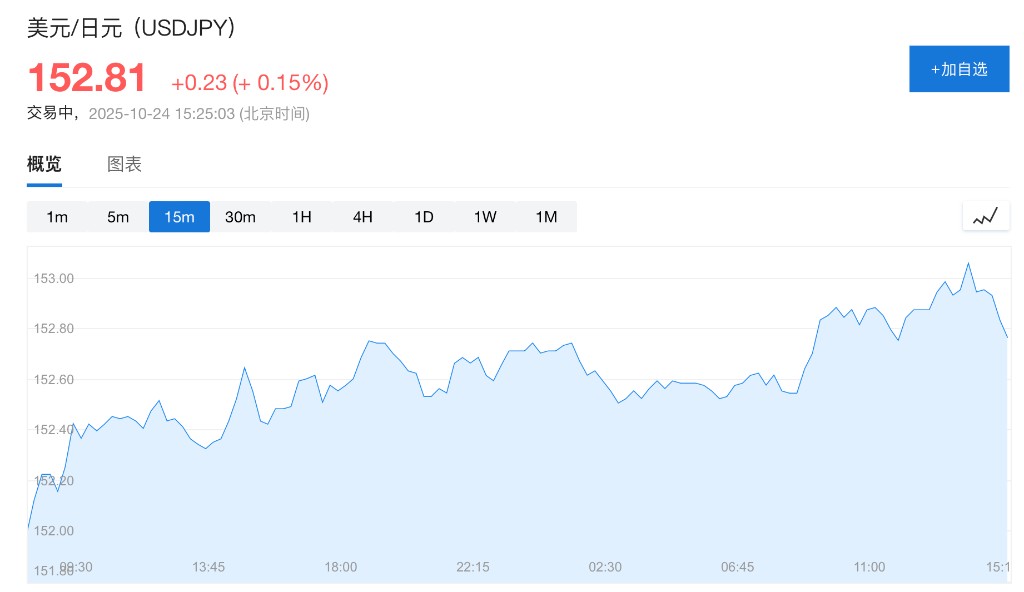Choose the 1W weekly interval
Viewport: 1024px width, 592px height.
[485, 217]
